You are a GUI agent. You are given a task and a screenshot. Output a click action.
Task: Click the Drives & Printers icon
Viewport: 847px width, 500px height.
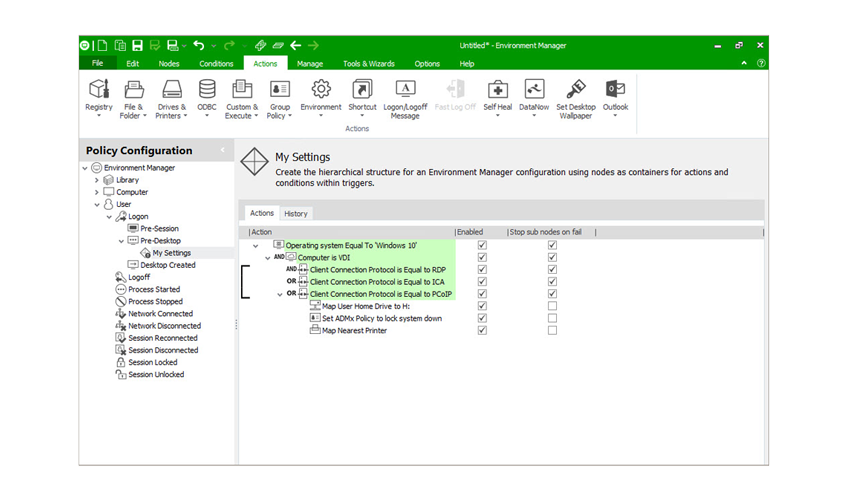click(x=171, y=92)
